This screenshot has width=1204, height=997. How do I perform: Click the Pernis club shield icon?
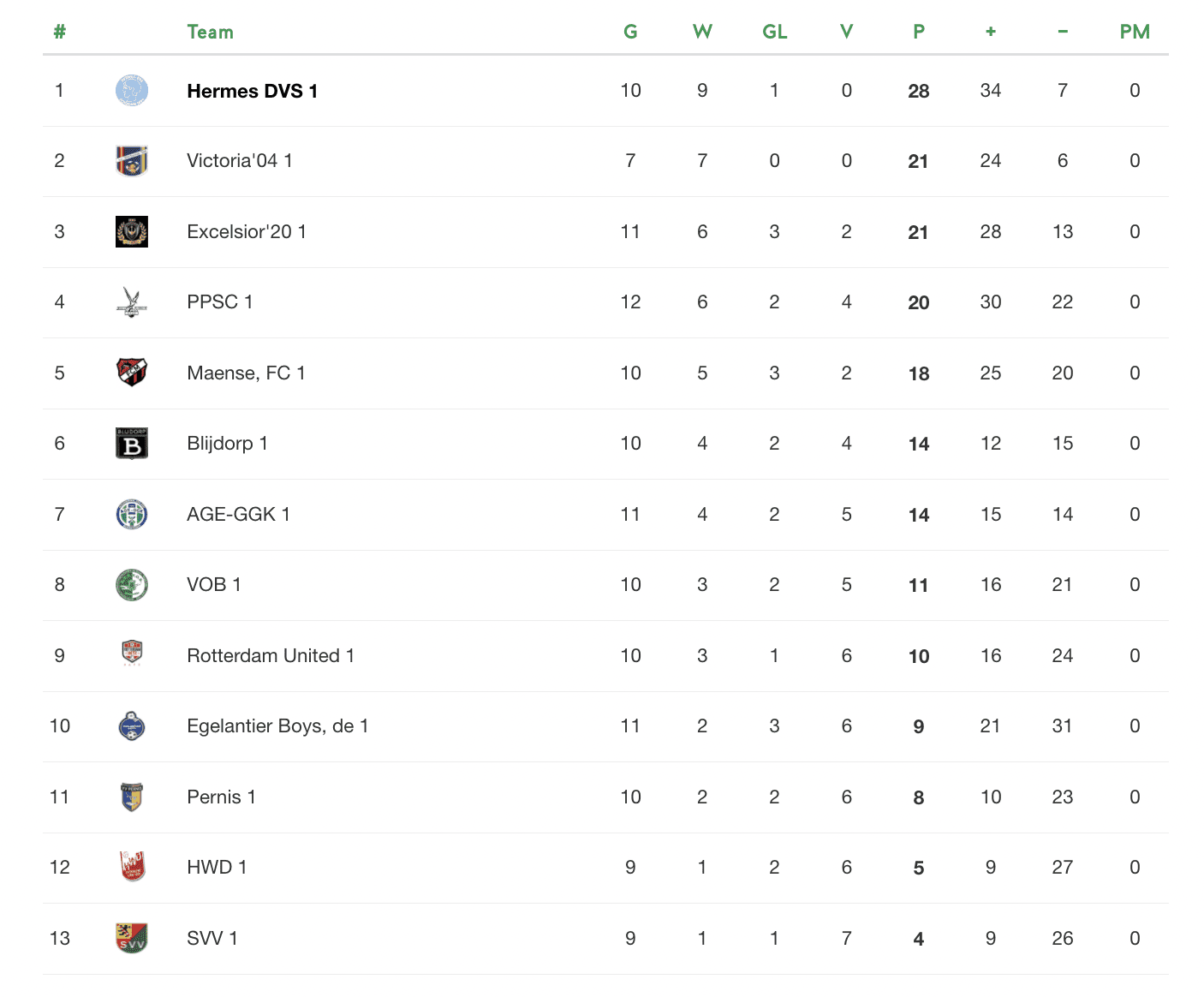(132, 797)
